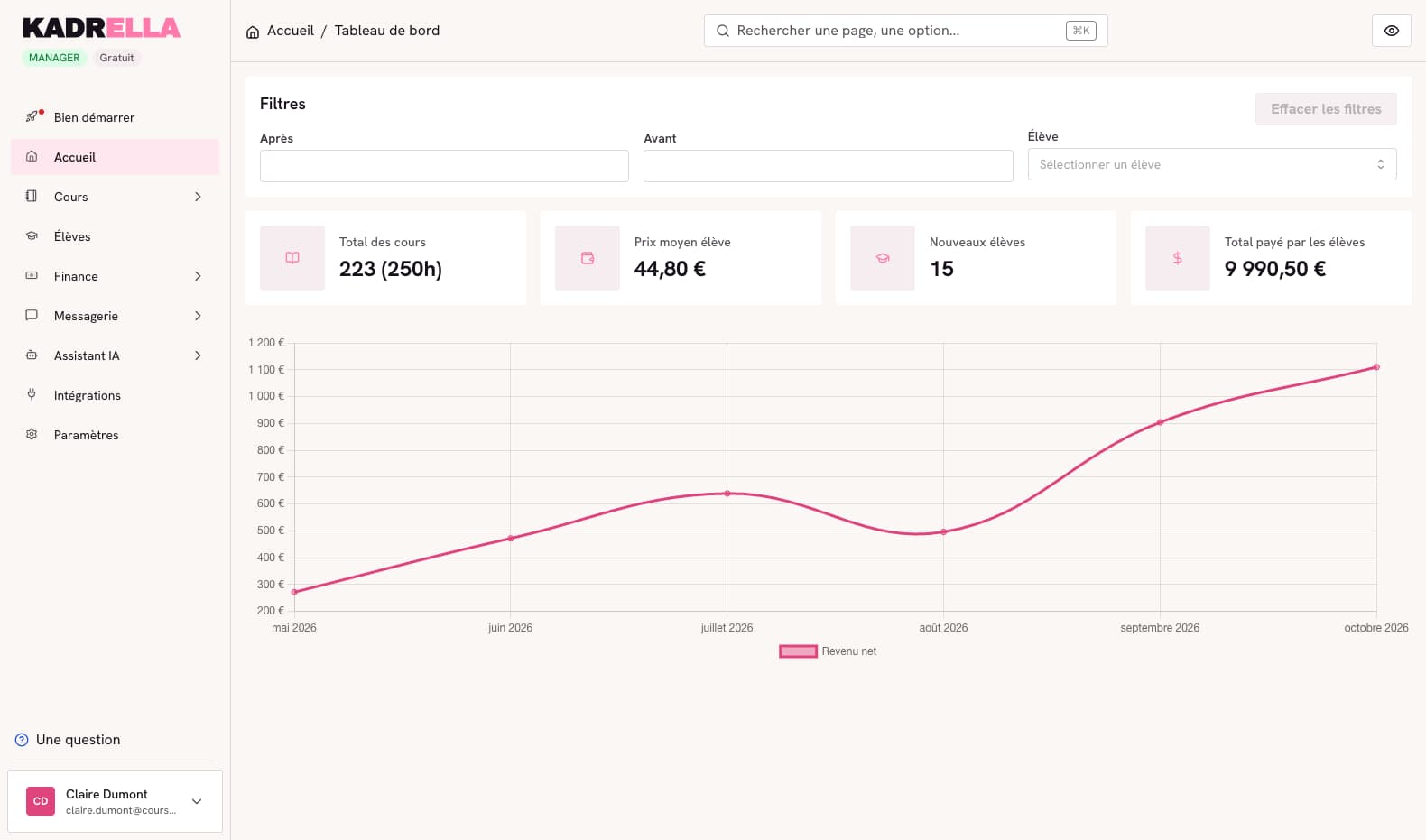Click the open-book icon on Total des cours card

[292, 258]
